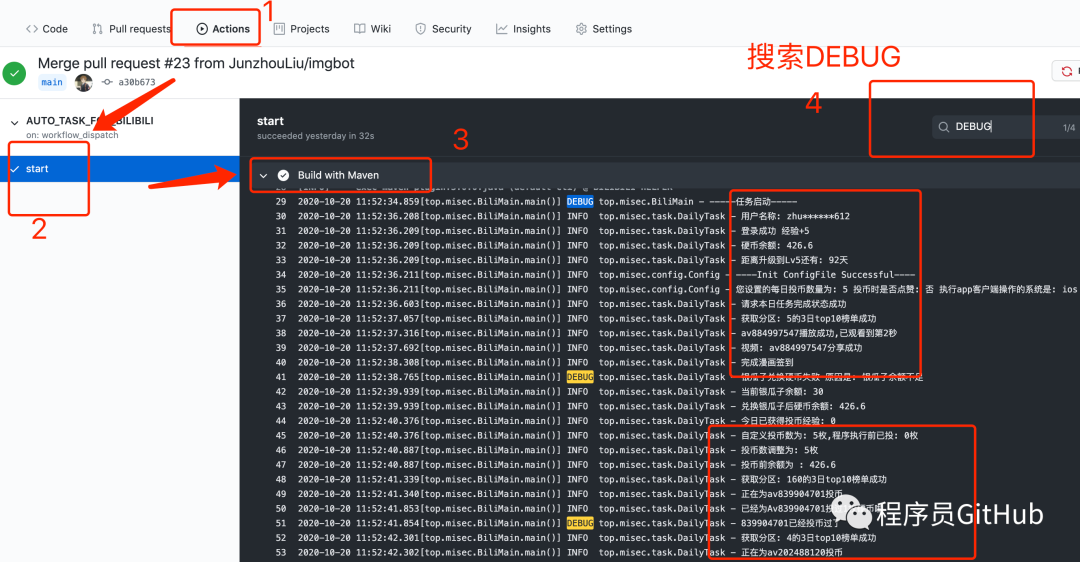Open the Security tab
The height and width of the screenshot is (562, 1080).
coord(444,29)
